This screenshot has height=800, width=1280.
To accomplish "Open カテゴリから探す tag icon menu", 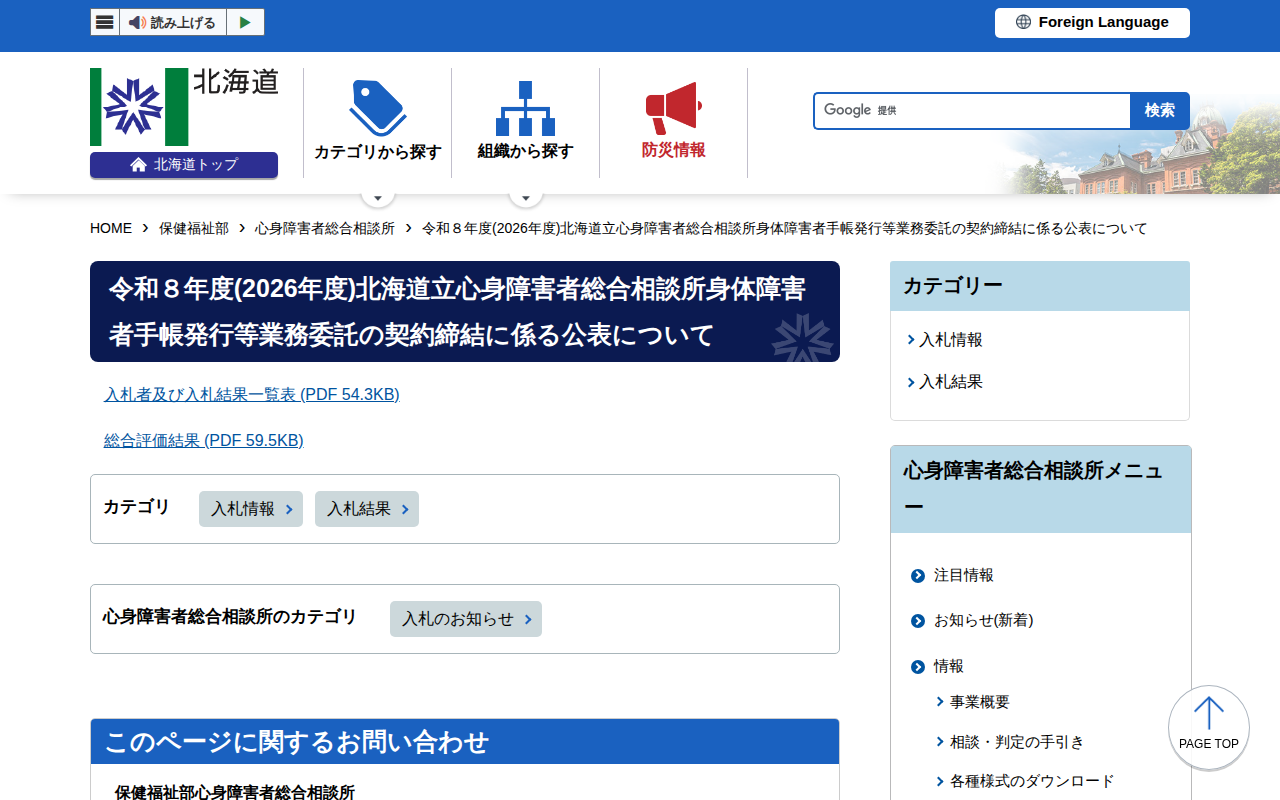I will click(x=377, y=122).
